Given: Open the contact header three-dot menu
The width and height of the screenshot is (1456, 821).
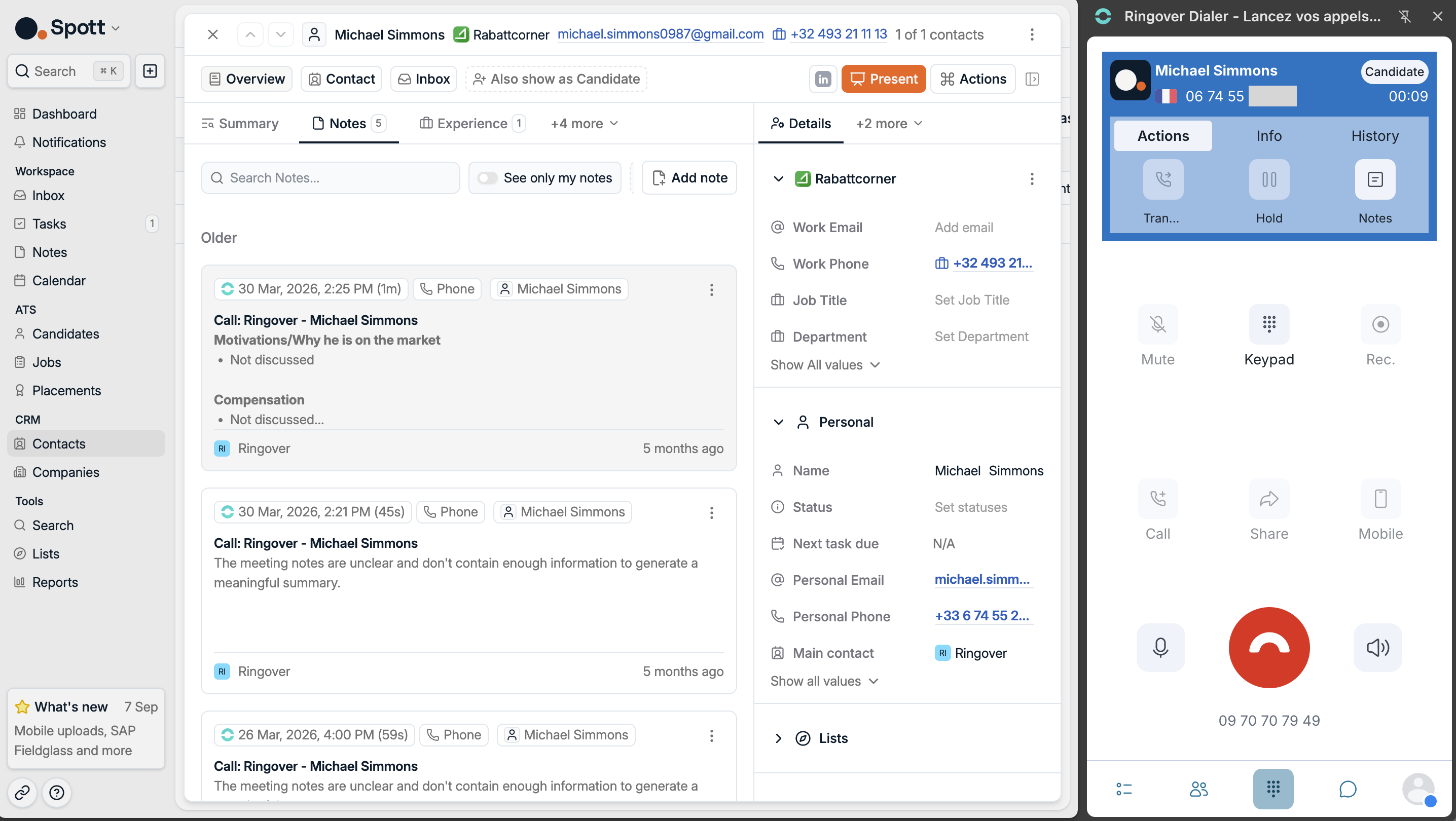Looking at the screenshot, I should [1032, 34].
